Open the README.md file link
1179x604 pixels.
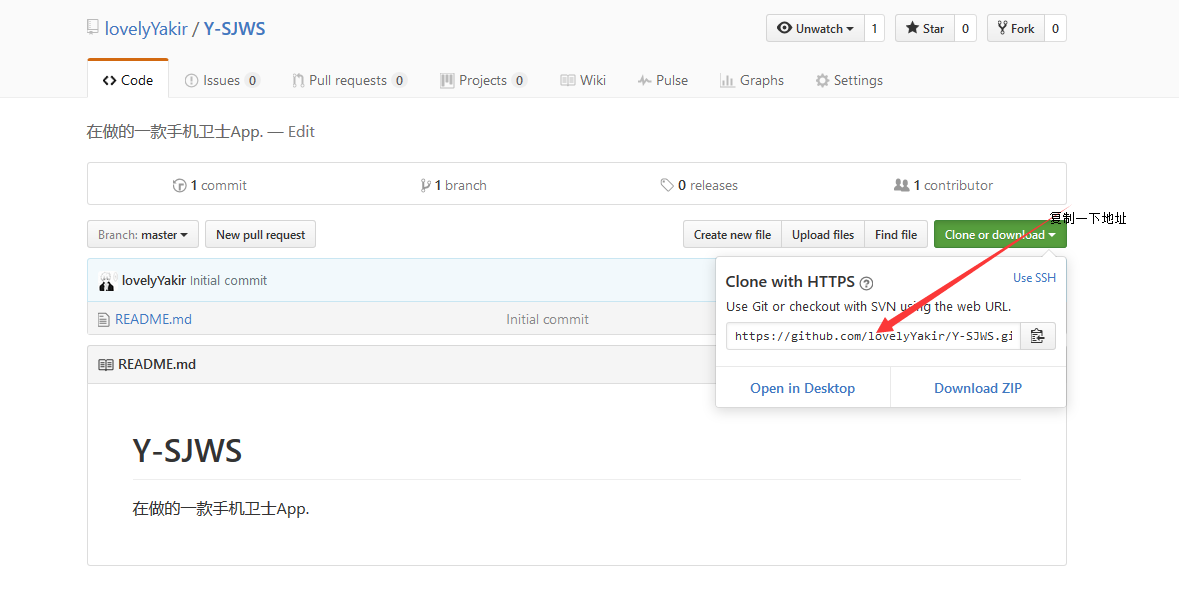[x=153, y=319]
